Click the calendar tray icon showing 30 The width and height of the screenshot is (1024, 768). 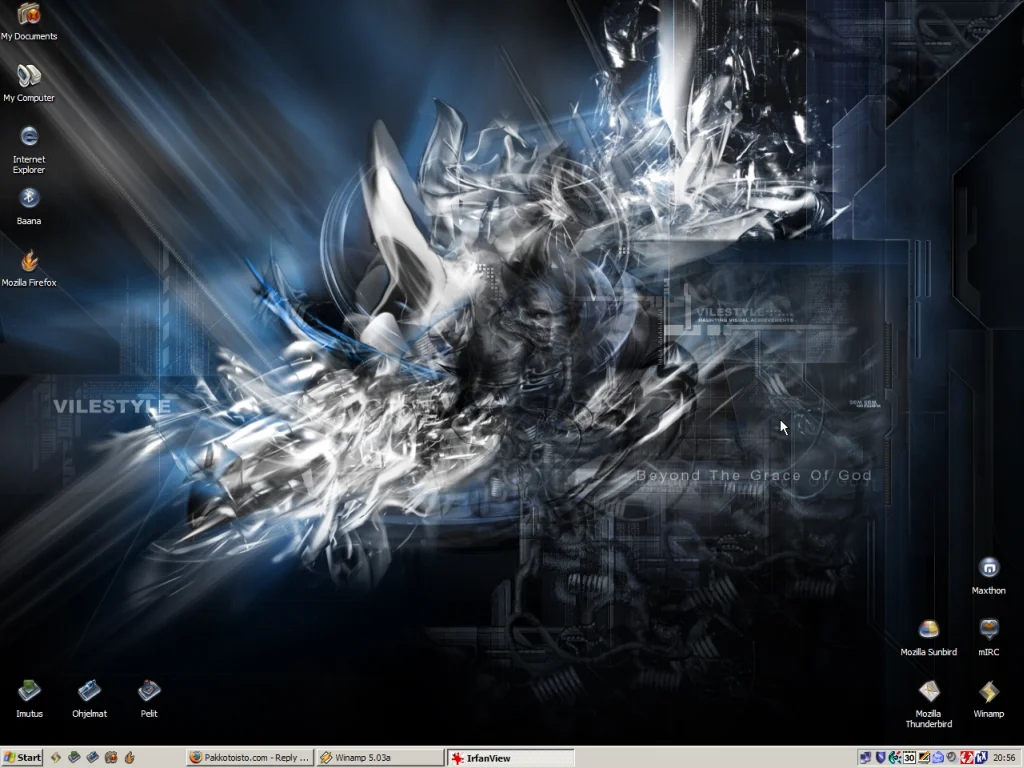909,758
